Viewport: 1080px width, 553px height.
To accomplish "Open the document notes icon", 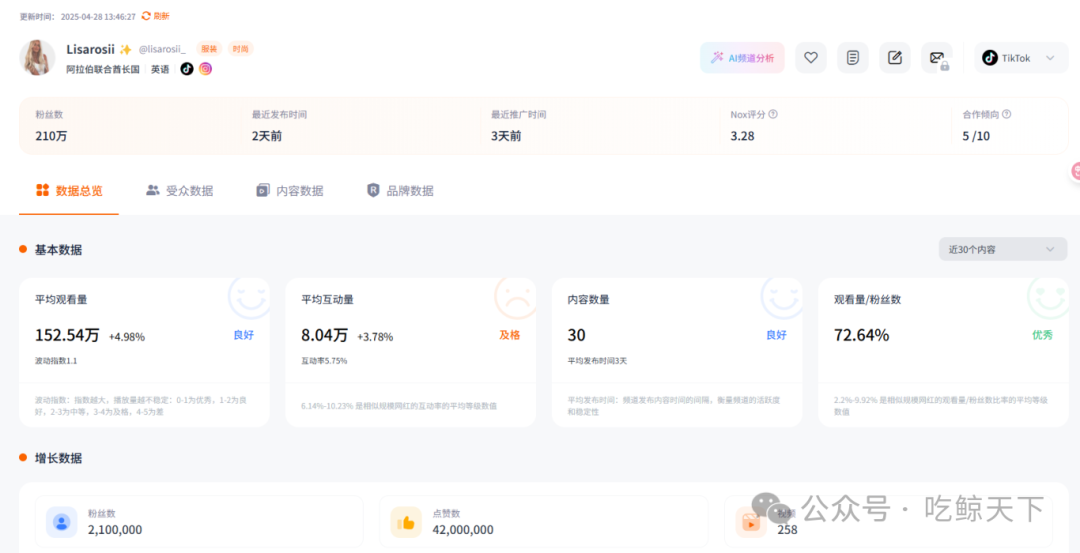I will (853, 58).
